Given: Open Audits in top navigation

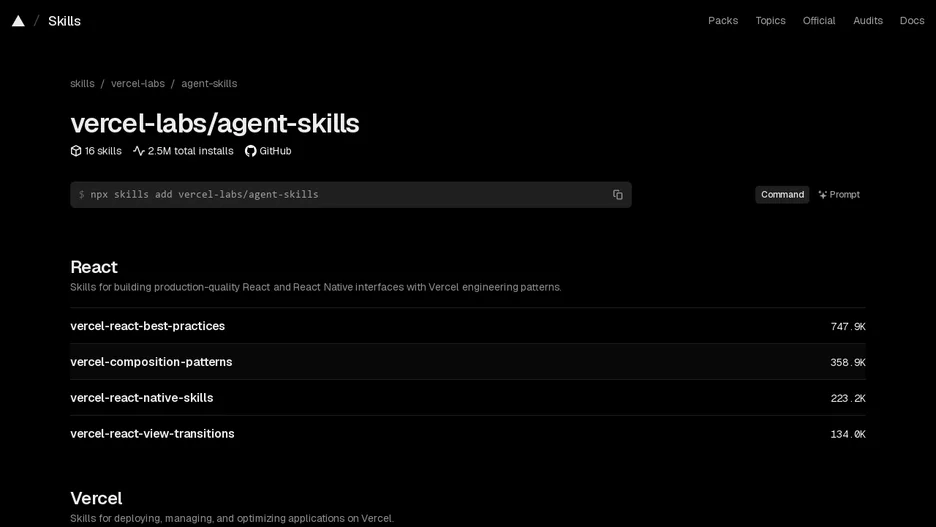Looking at the screenshot, I should click(x=867, y=21).
